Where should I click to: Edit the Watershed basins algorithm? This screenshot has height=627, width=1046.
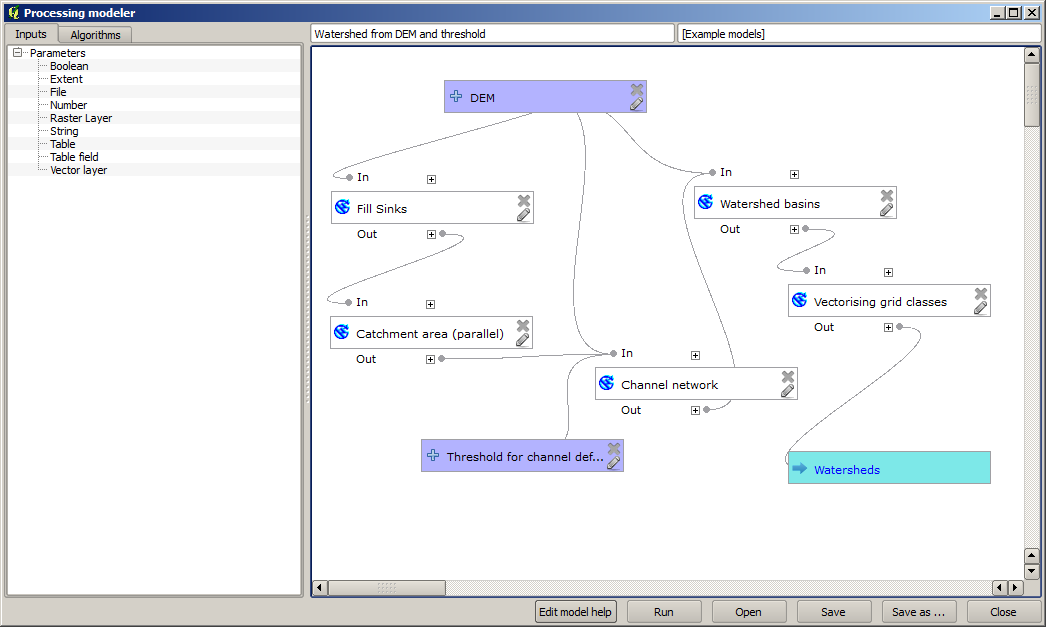click(x=887, y=210)
